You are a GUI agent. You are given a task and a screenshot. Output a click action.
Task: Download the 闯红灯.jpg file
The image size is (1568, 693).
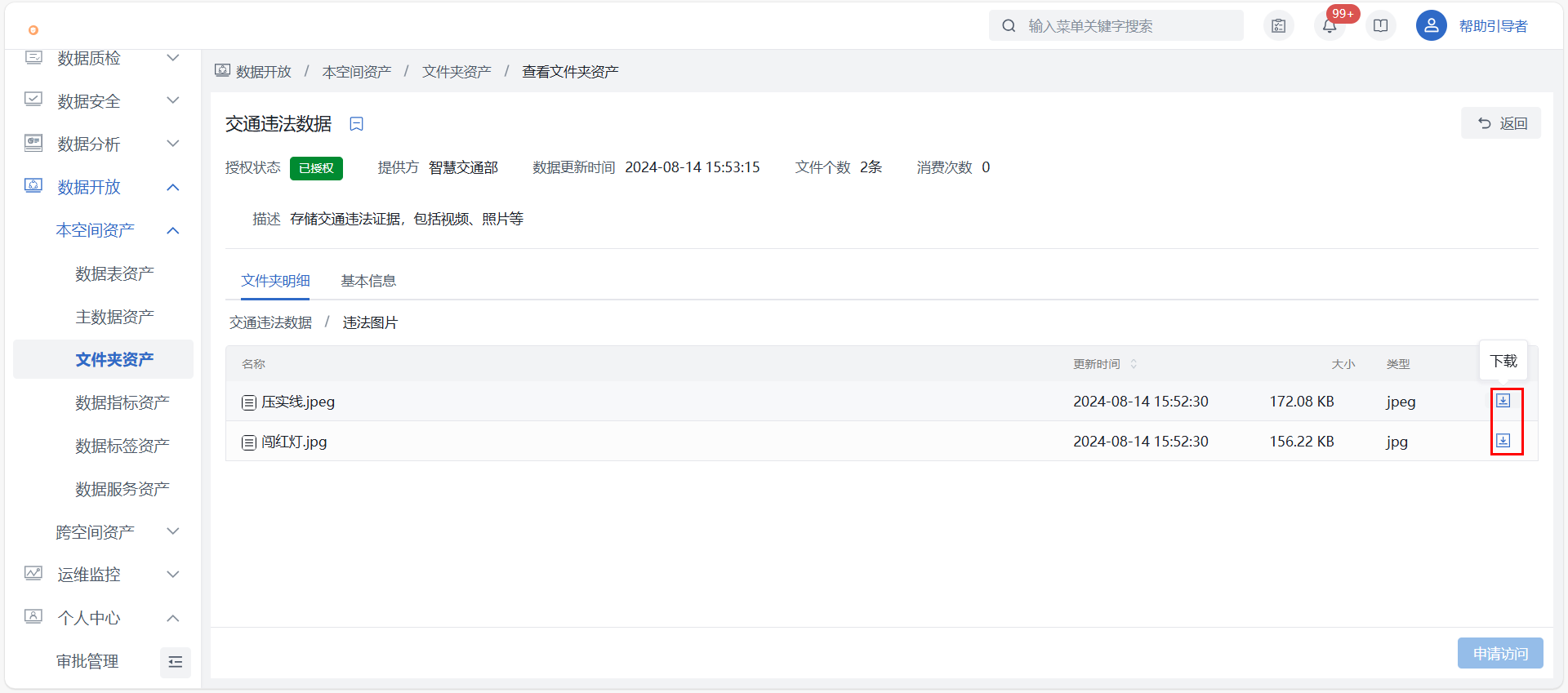[x=1503, y=441]
